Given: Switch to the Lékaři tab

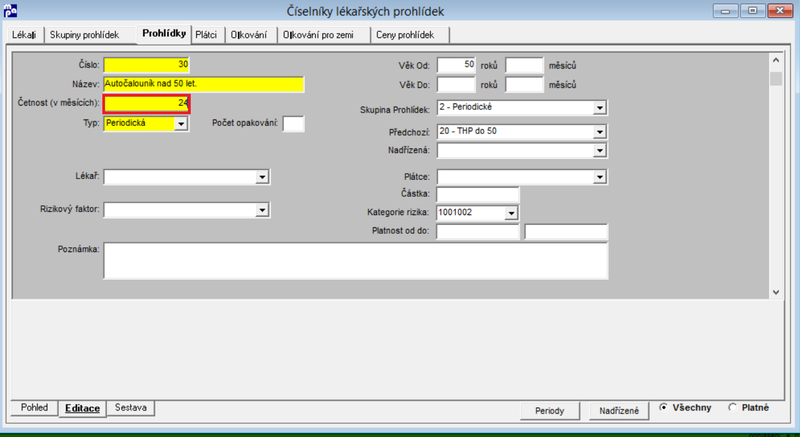Looking at the screenshot, I should [24, 35].
